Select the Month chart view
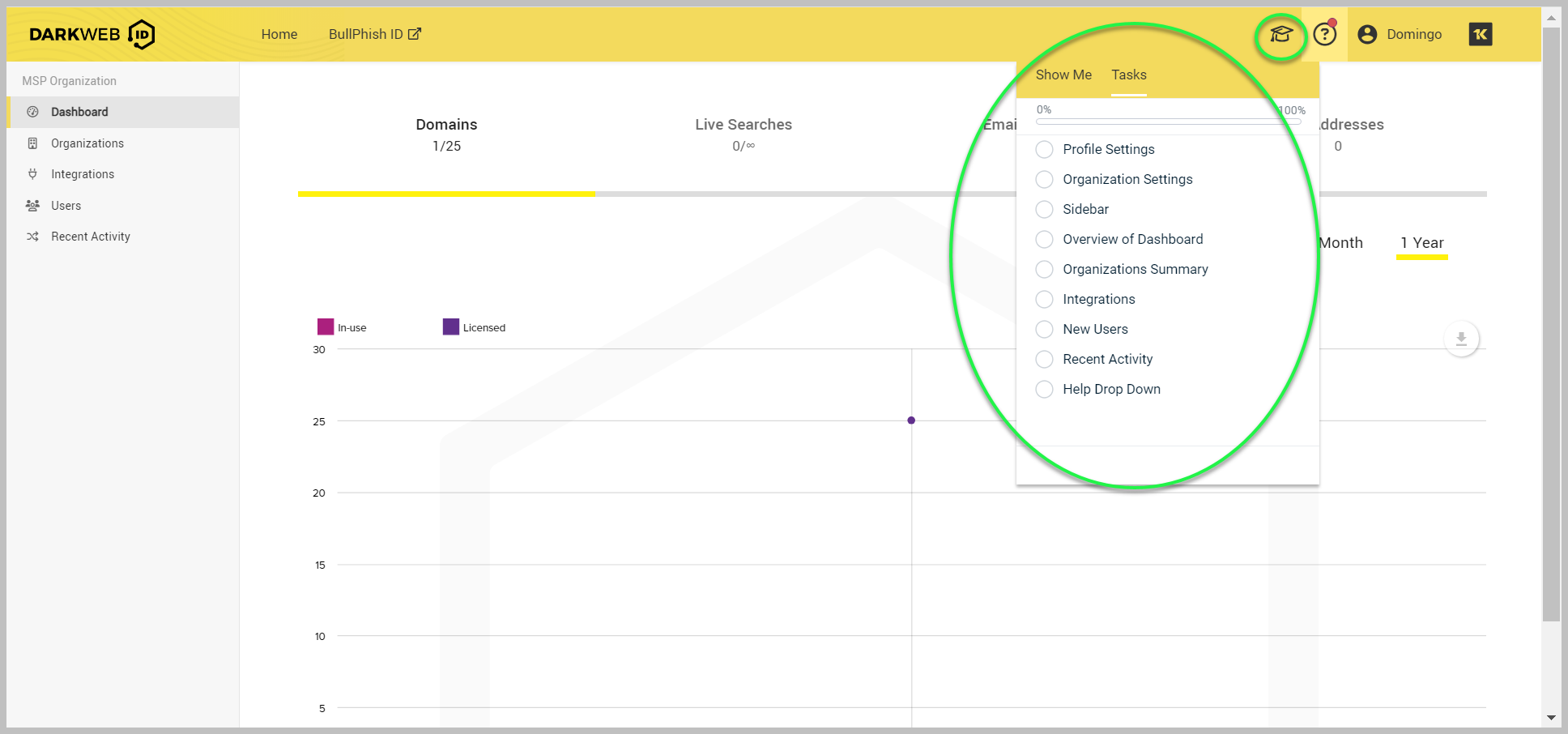 (1340, 242)
